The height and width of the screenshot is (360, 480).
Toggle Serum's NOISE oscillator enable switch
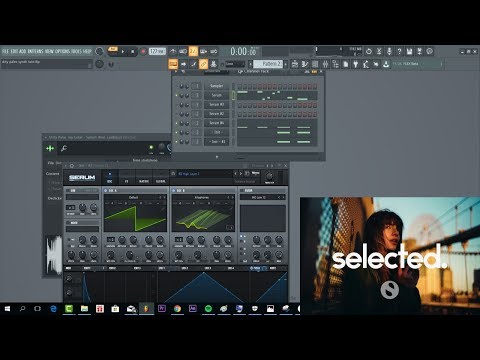click(68, 223)
